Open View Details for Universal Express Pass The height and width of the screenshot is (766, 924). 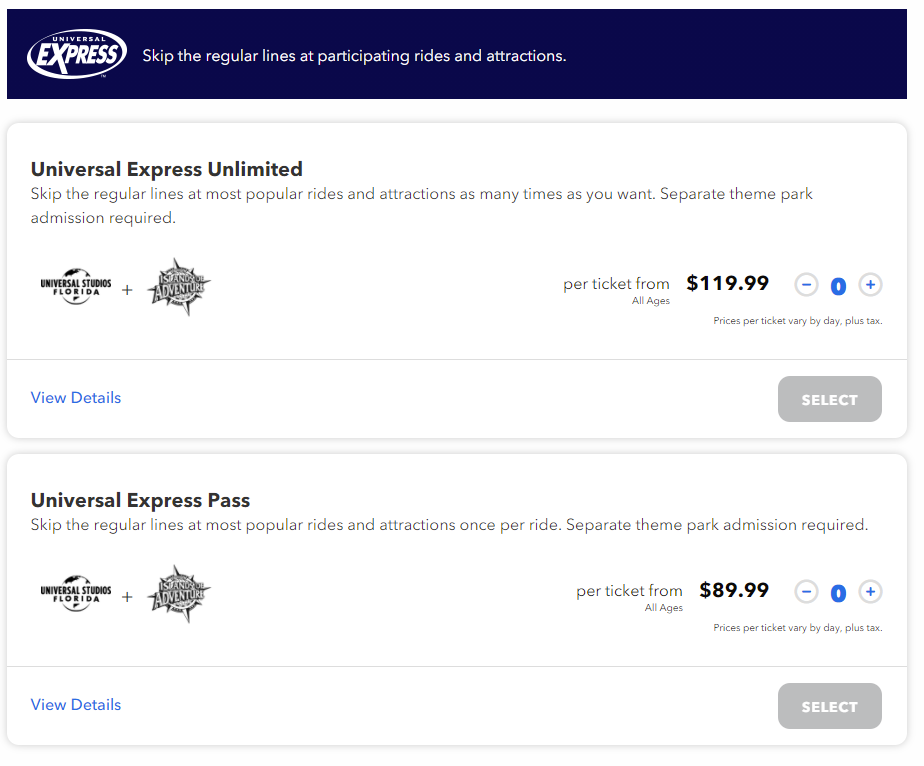[76, 705]
